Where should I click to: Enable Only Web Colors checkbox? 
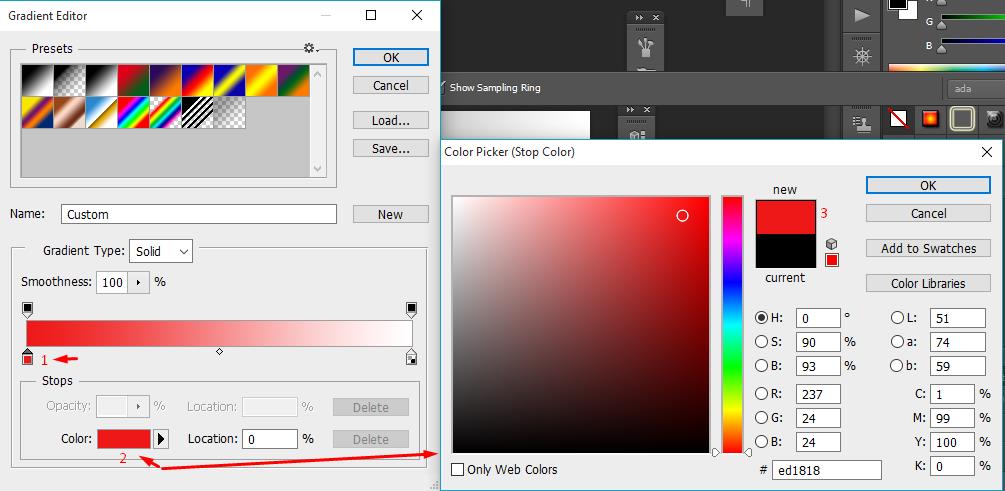pyautogui.click(x=458, y=470)
